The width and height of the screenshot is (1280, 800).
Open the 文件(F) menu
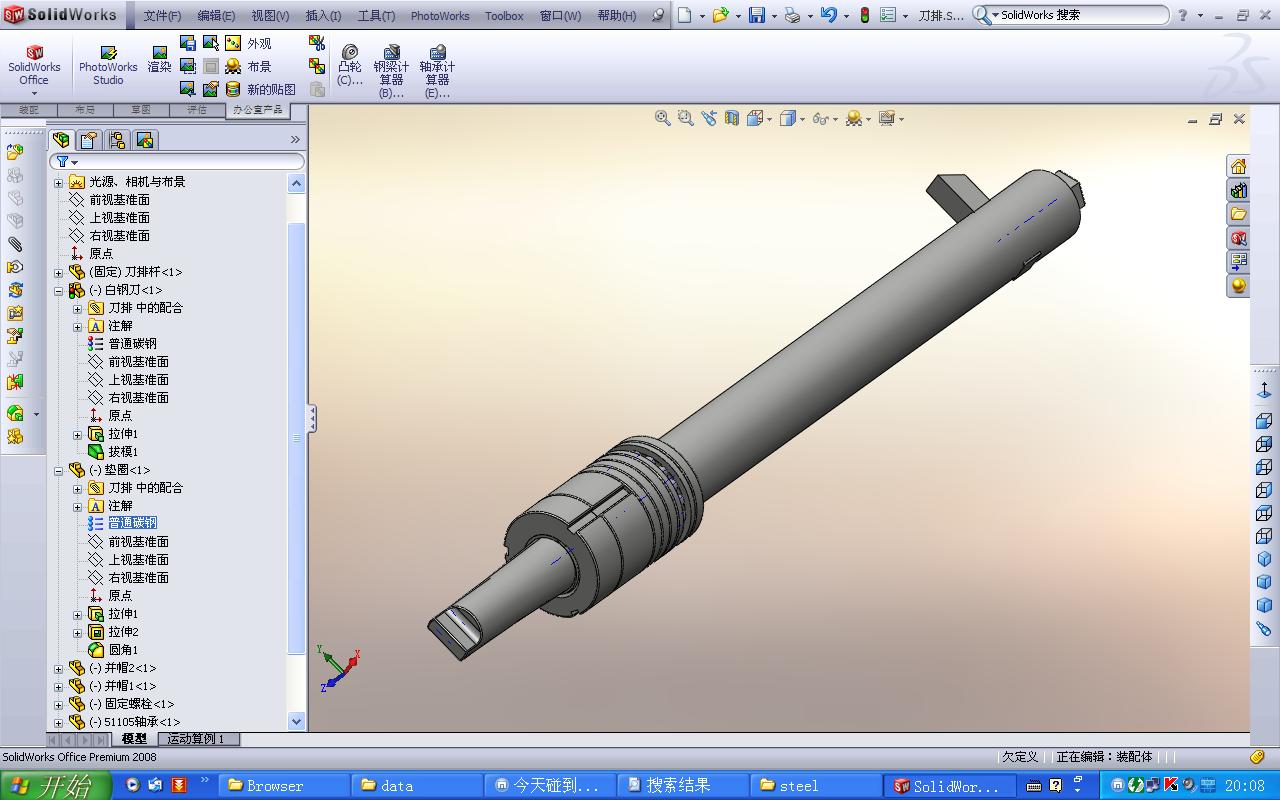pos(162,16)
